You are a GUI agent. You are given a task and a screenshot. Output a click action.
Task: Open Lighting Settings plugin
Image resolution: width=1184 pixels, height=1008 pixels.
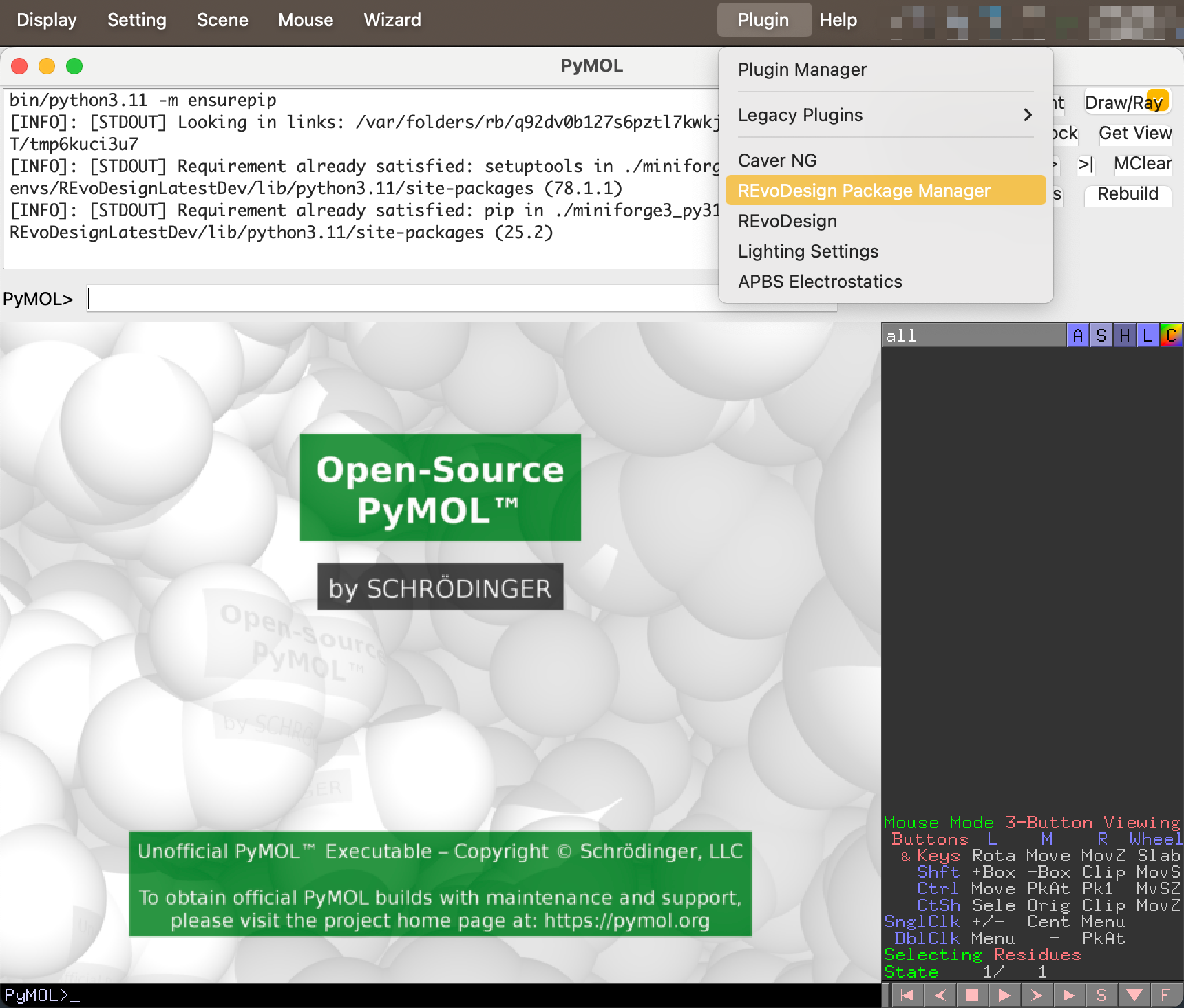(x=885, y=251)
